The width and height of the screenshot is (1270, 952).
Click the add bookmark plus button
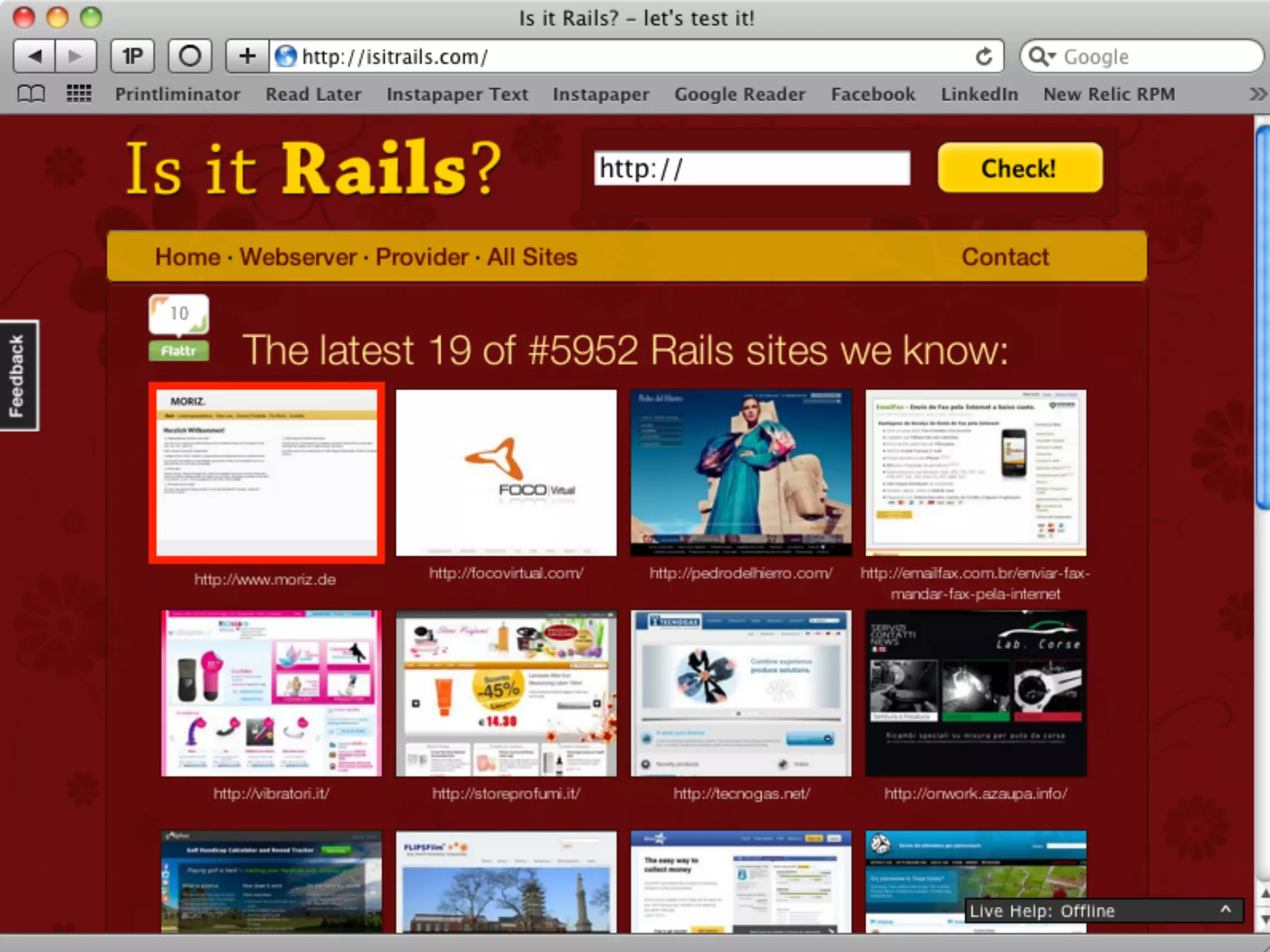pos(247,57)
